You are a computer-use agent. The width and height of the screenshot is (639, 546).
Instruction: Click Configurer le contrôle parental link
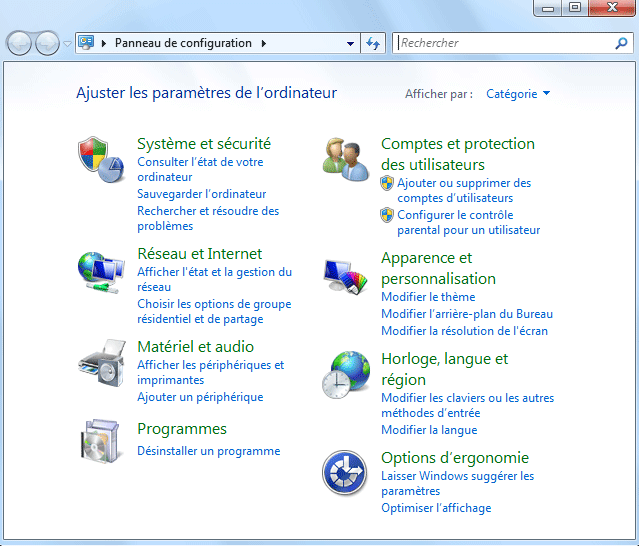pyautogui.click(x=469, y=222)
